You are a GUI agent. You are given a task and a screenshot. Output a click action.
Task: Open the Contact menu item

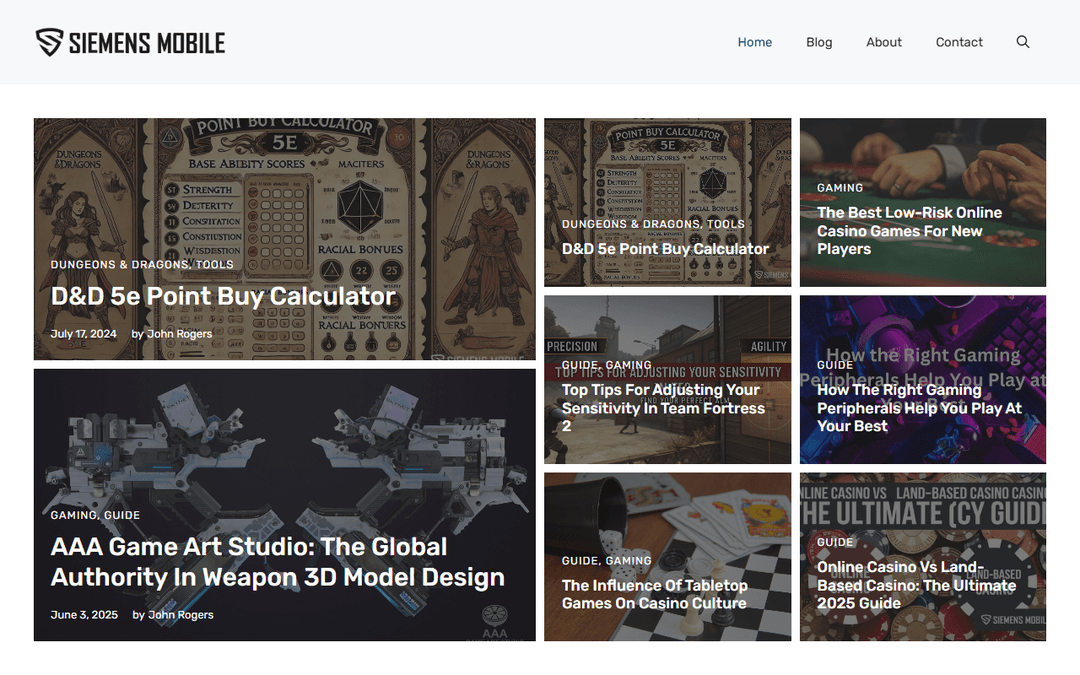[x=959, y=42]
